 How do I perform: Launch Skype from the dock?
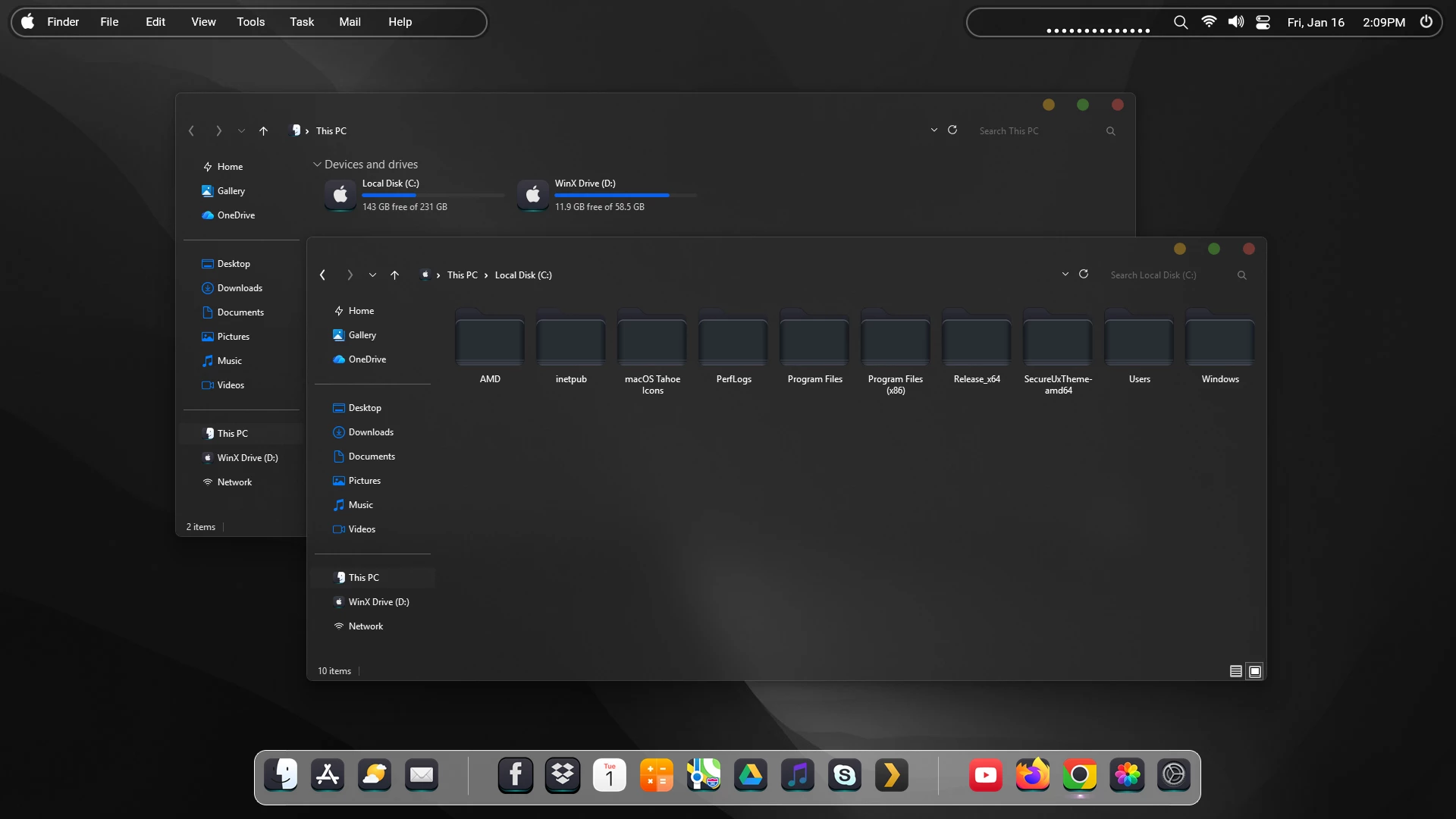[845, 775]
